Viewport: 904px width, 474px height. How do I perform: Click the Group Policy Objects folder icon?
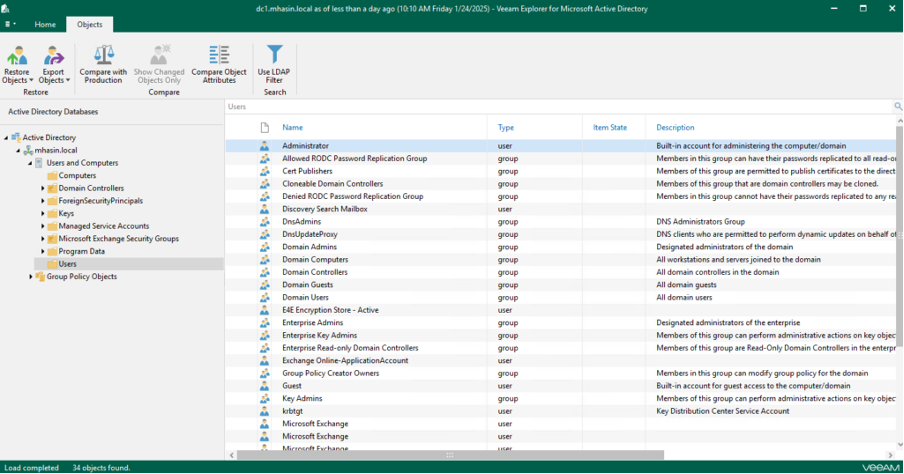[40, 276]
